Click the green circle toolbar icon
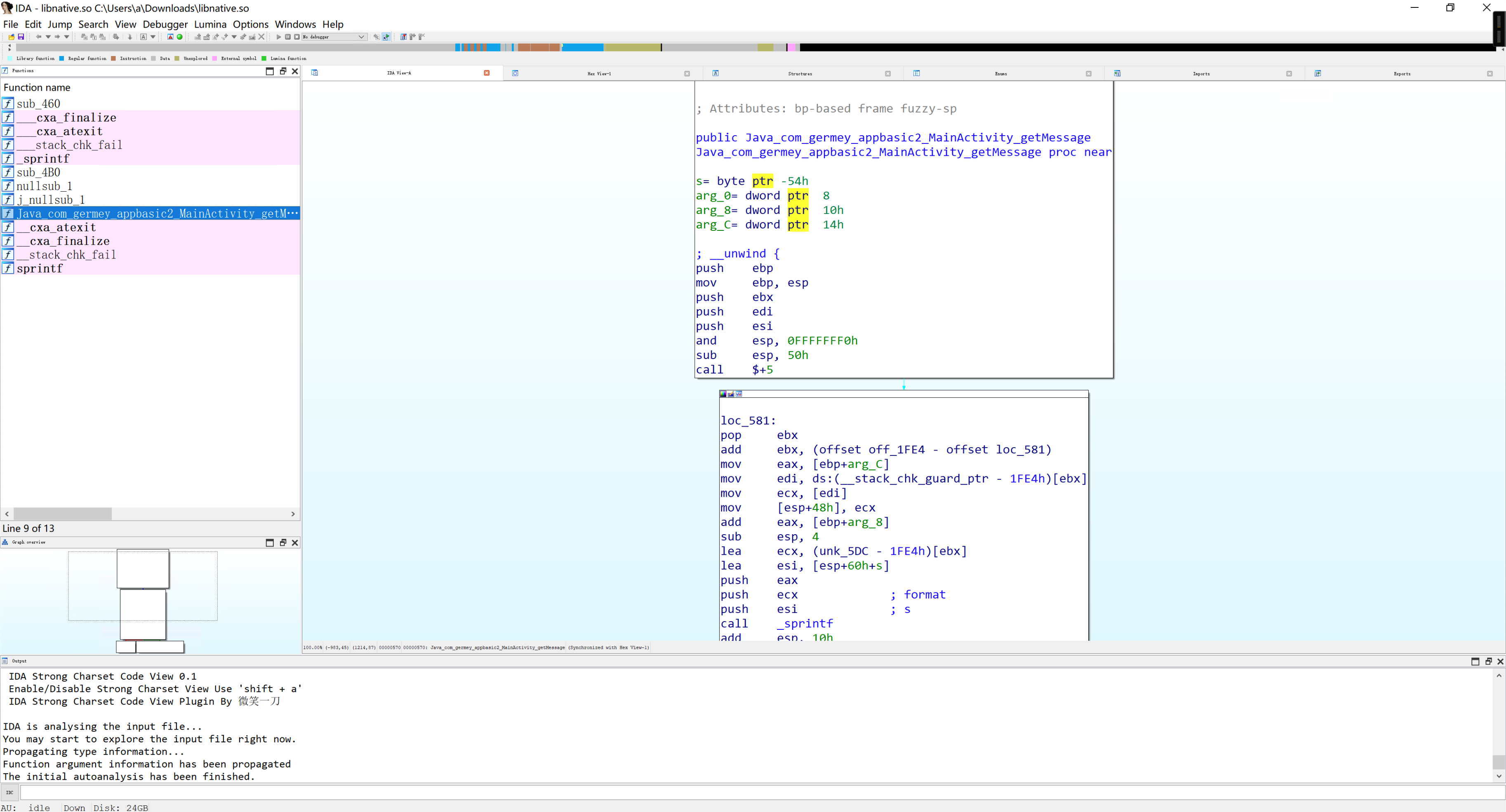 (x=179, y=37)
